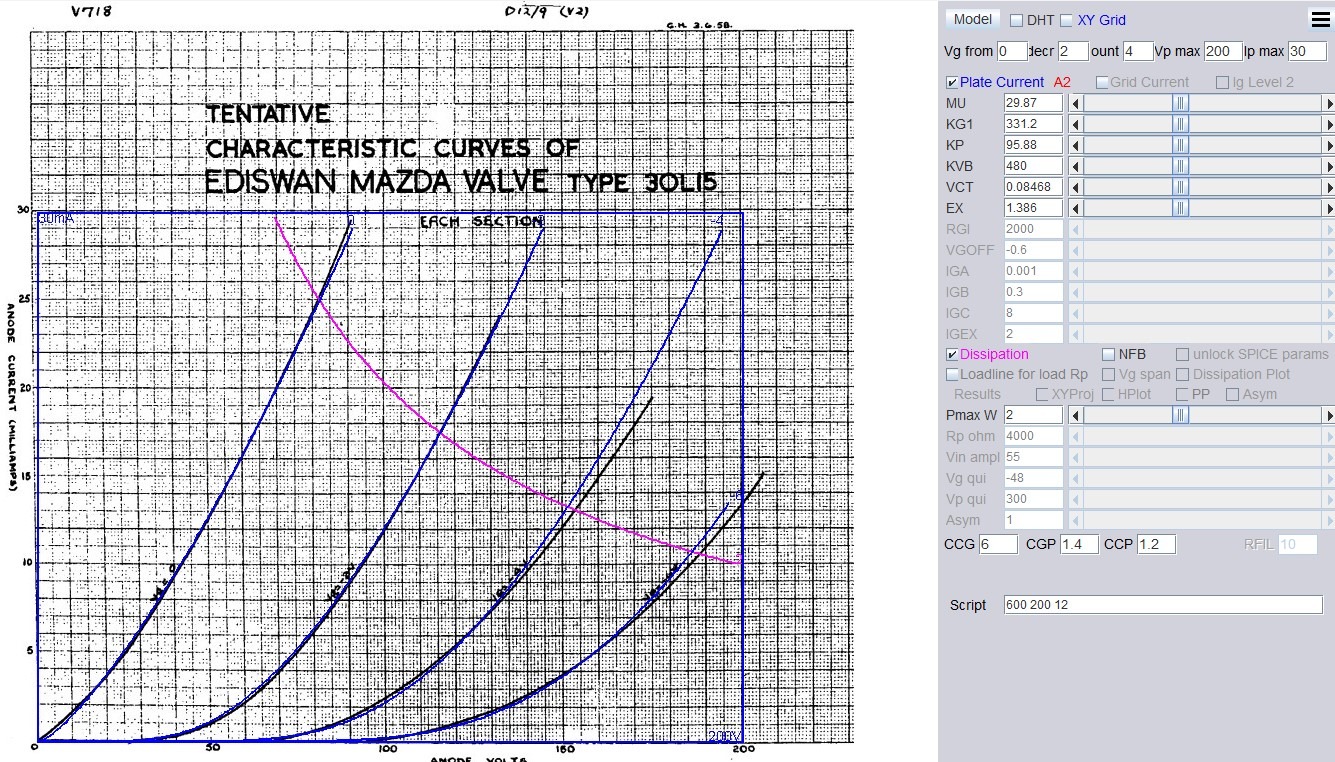
Task: Nudge KVB up with right arrow
Action: pos(1329,166)
